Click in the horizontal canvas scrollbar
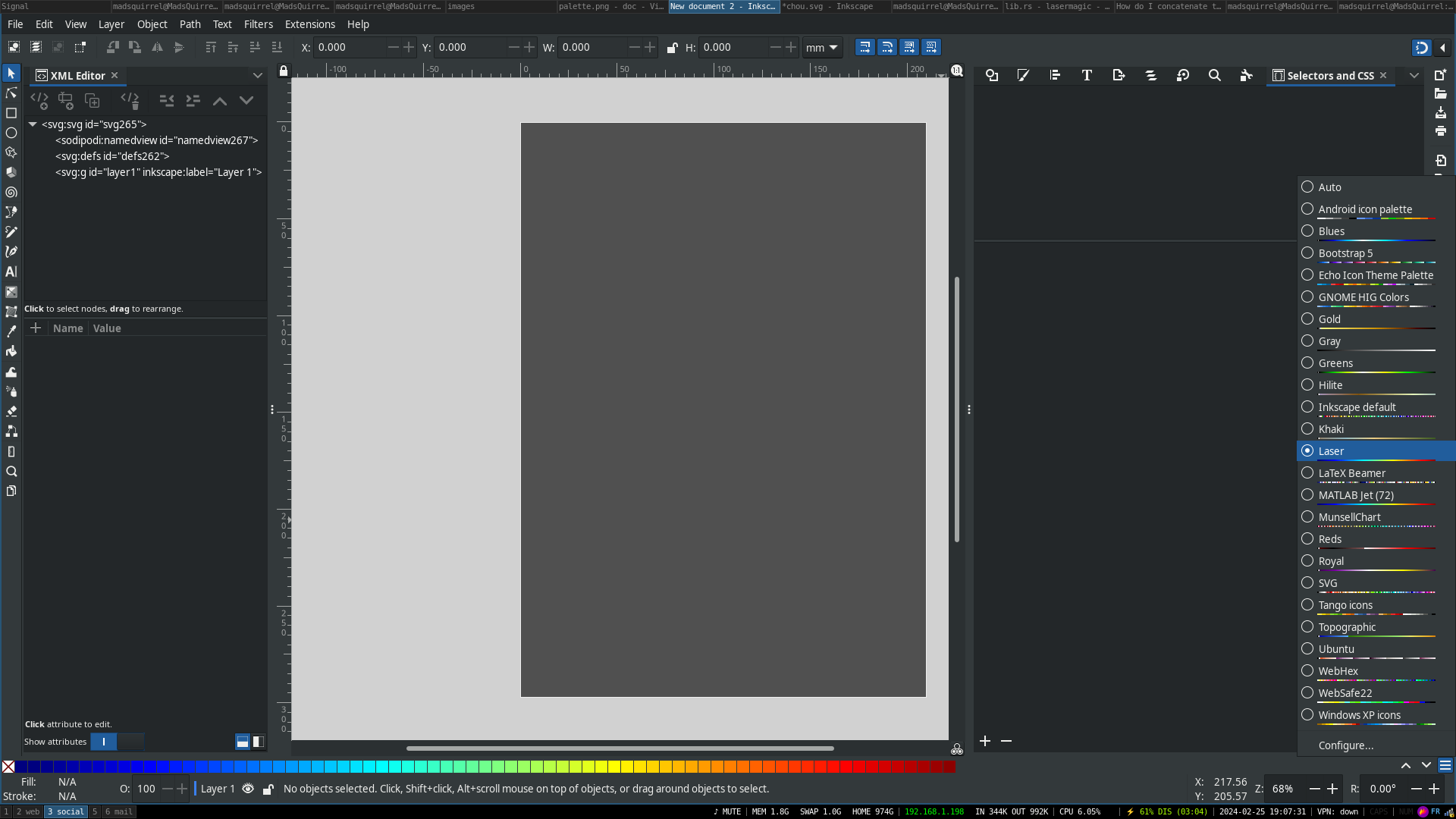Screen dimensions: 1456x819 pyautogui.click(x=620, y=748)
